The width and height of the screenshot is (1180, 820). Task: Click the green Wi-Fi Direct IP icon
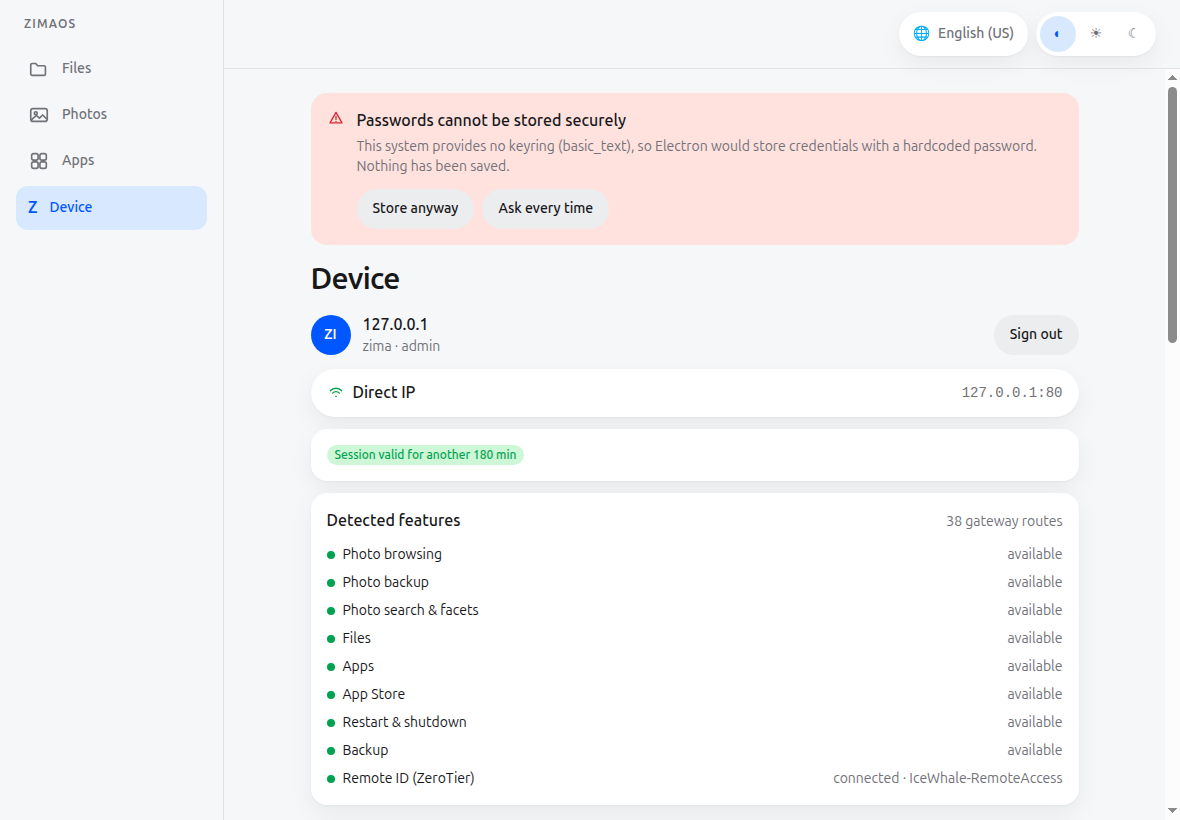coord(336,393)
